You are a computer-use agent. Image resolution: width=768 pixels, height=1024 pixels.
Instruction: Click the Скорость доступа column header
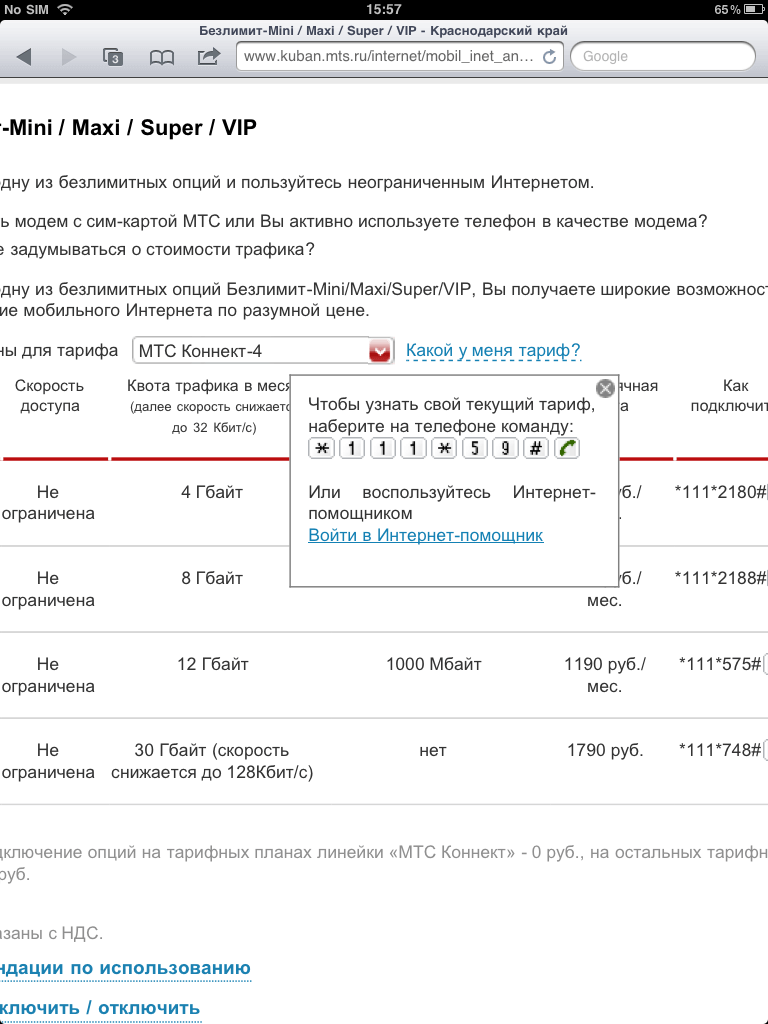50,396
